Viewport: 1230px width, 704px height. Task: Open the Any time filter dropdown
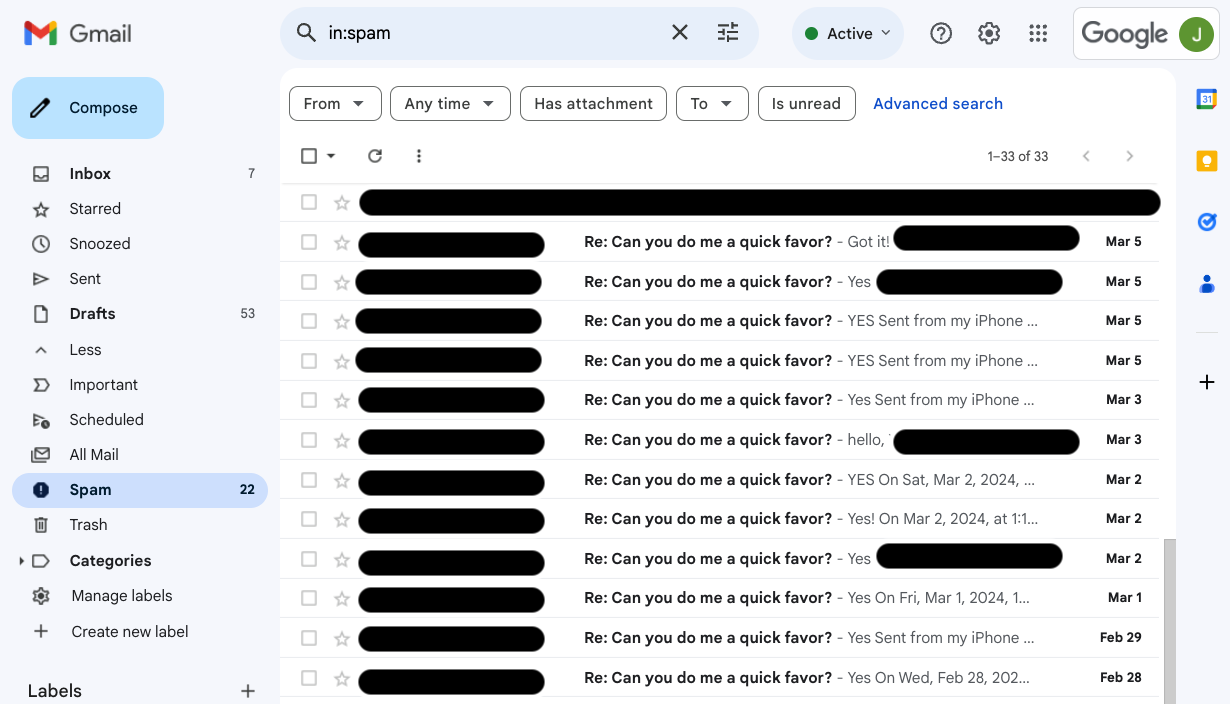point(450,103)
